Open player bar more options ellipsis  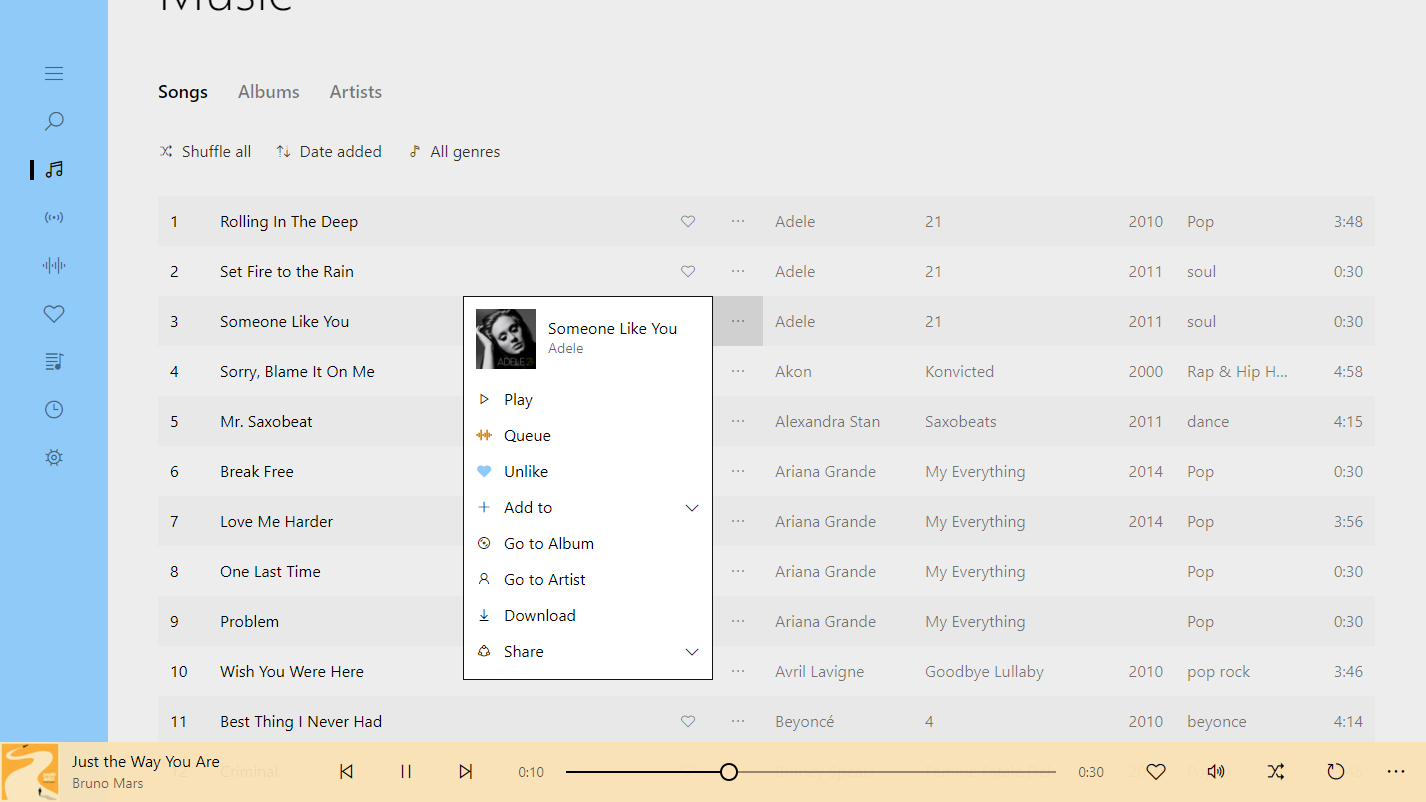[1396, 771]
